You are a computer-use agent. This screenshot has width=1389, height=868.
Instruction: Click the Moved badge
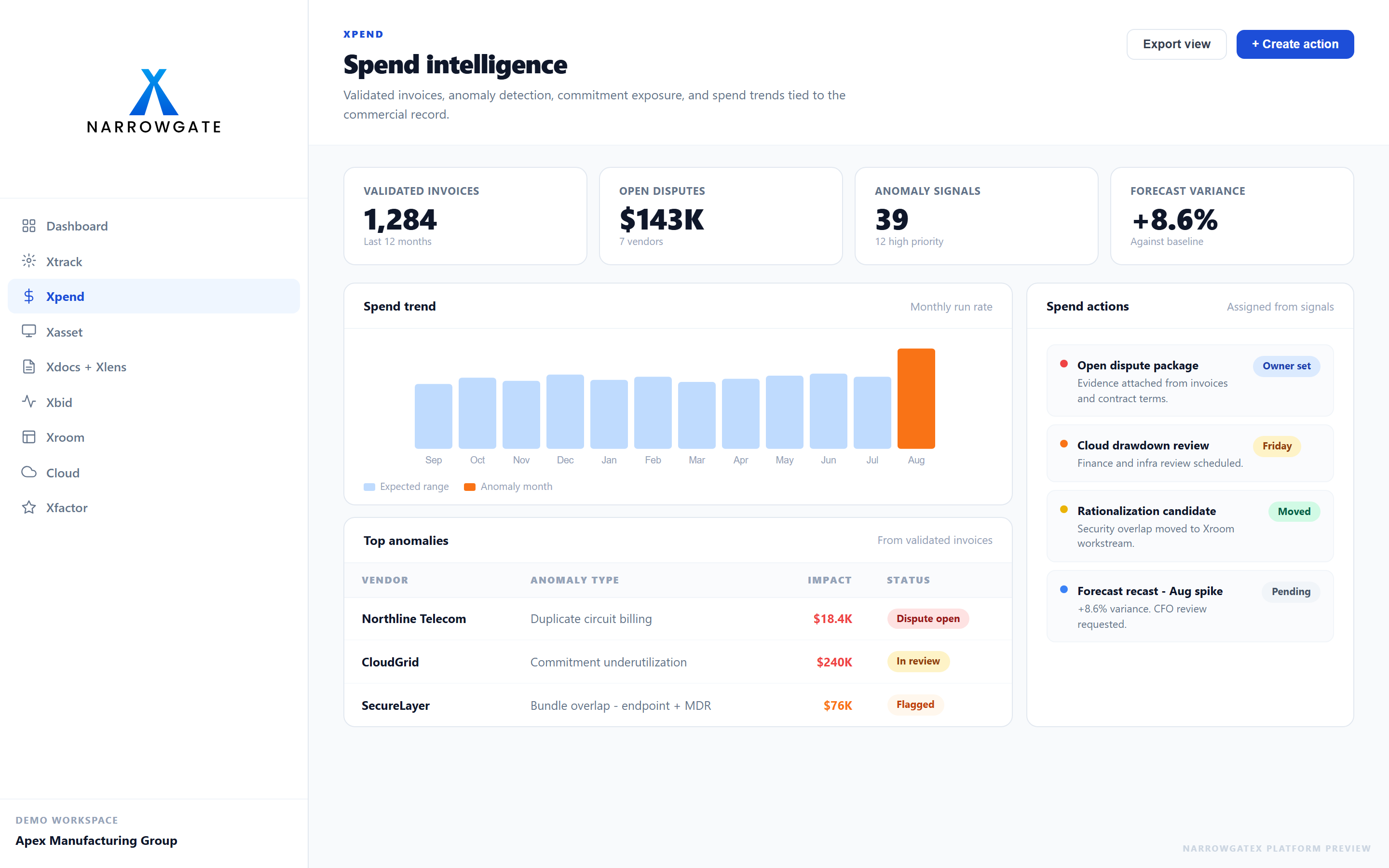coord(1294,512)
